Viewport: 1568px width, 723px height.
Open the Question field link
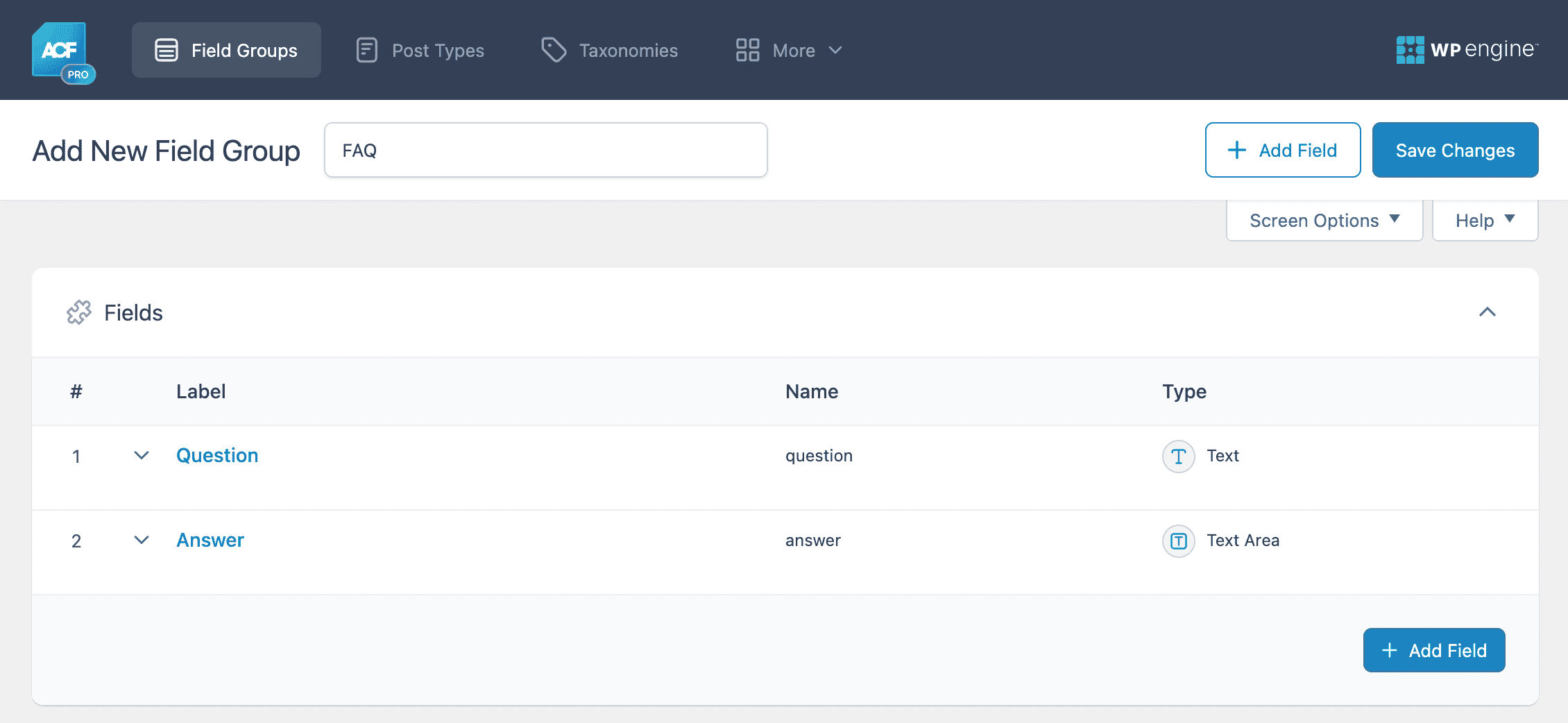(x=217, y=455)
